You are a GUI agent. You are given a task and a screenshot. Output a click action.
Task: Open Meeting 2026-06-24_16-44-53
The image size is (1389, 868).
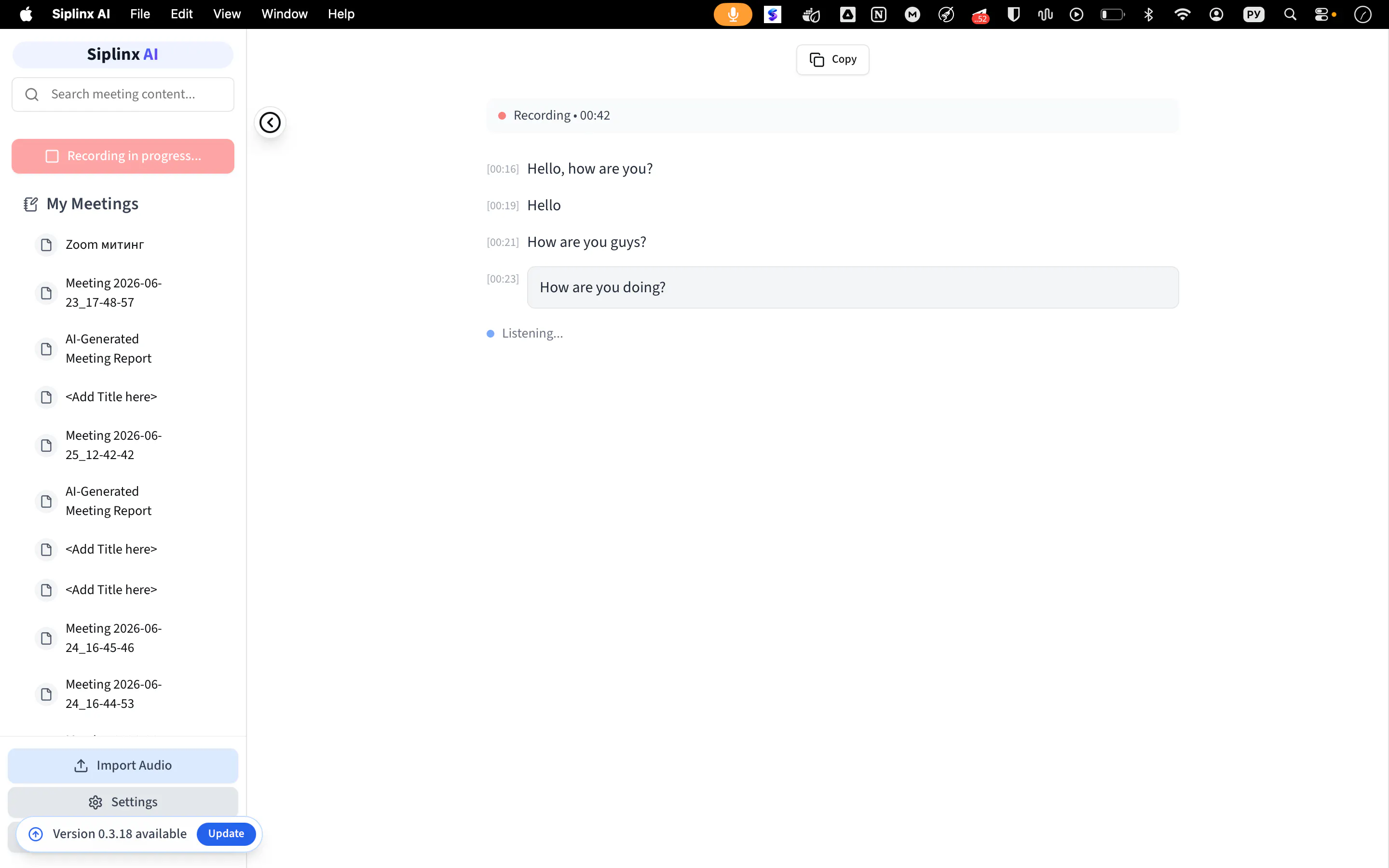pyautogui.click(x=114, y=694)
